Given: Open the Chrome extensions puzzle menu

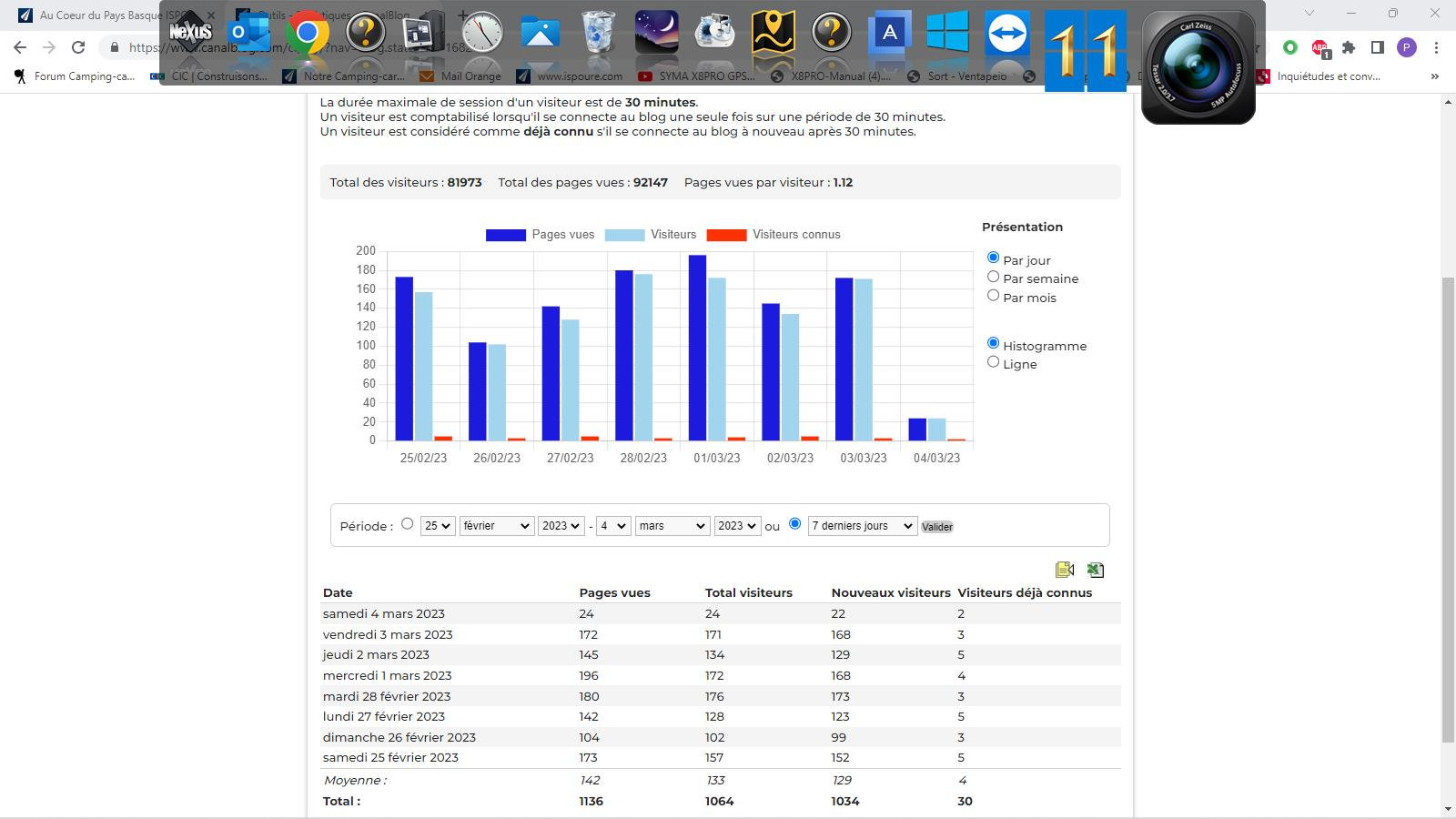Looking at the screenshot, I should coord(1349,47).
